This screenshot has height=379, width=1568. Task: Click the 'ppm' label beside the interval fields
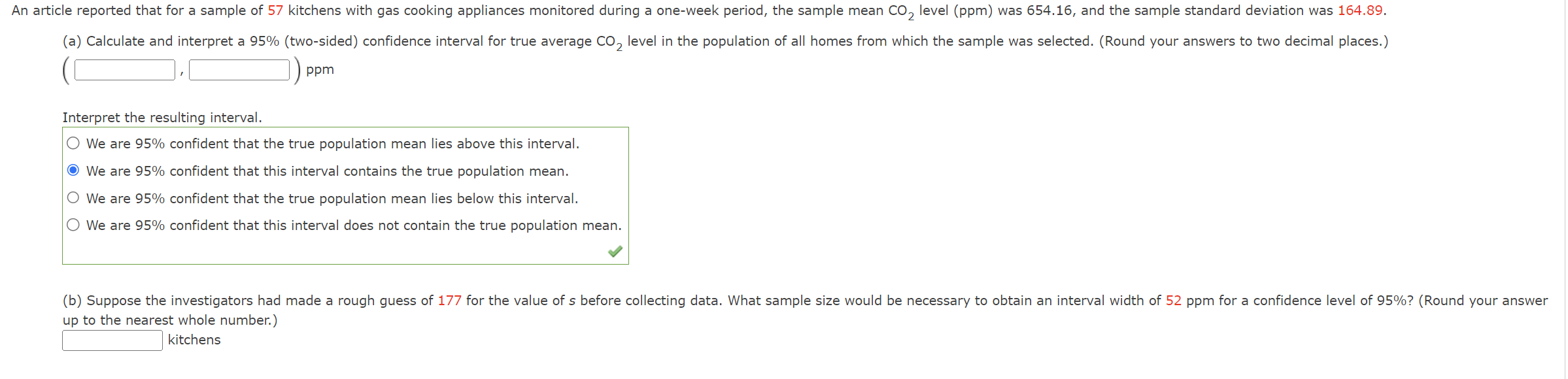click(x=319, y=70)
